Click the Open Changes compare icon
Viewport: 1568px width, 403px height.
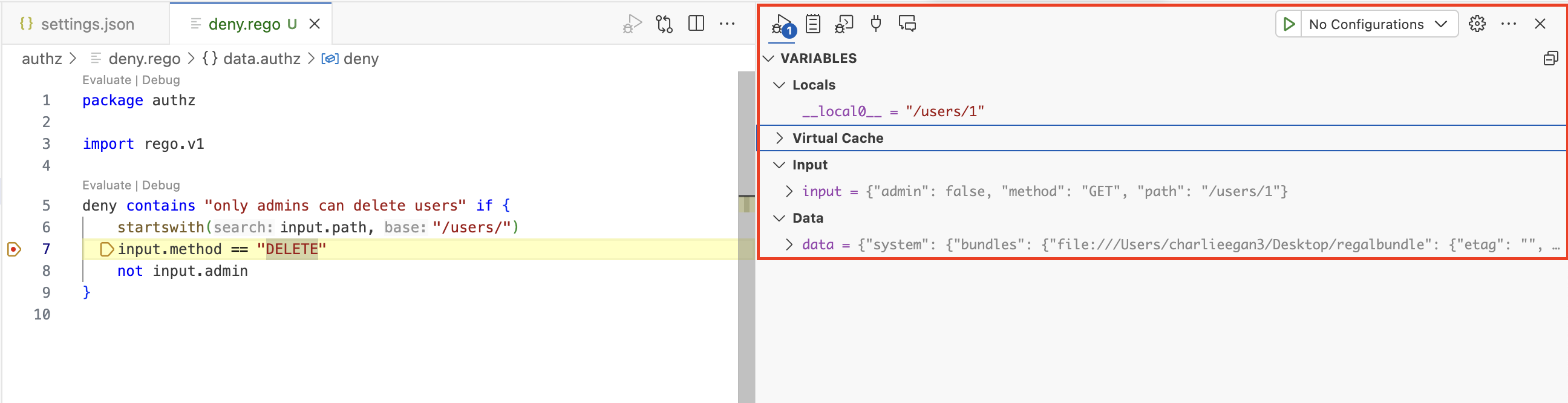(x=664, y=24)
